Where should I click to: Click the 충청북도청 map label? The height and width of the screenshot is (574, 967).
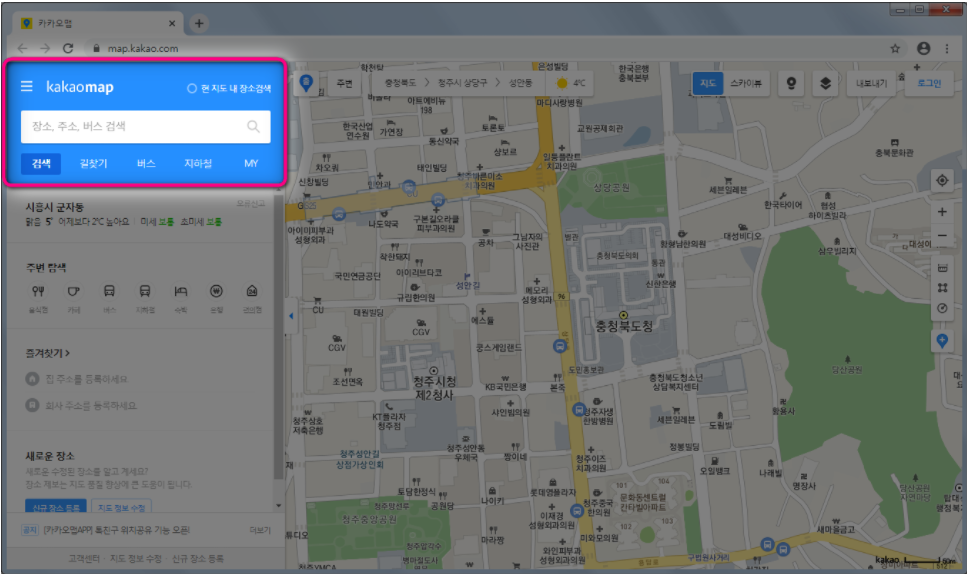coord(624,326)
